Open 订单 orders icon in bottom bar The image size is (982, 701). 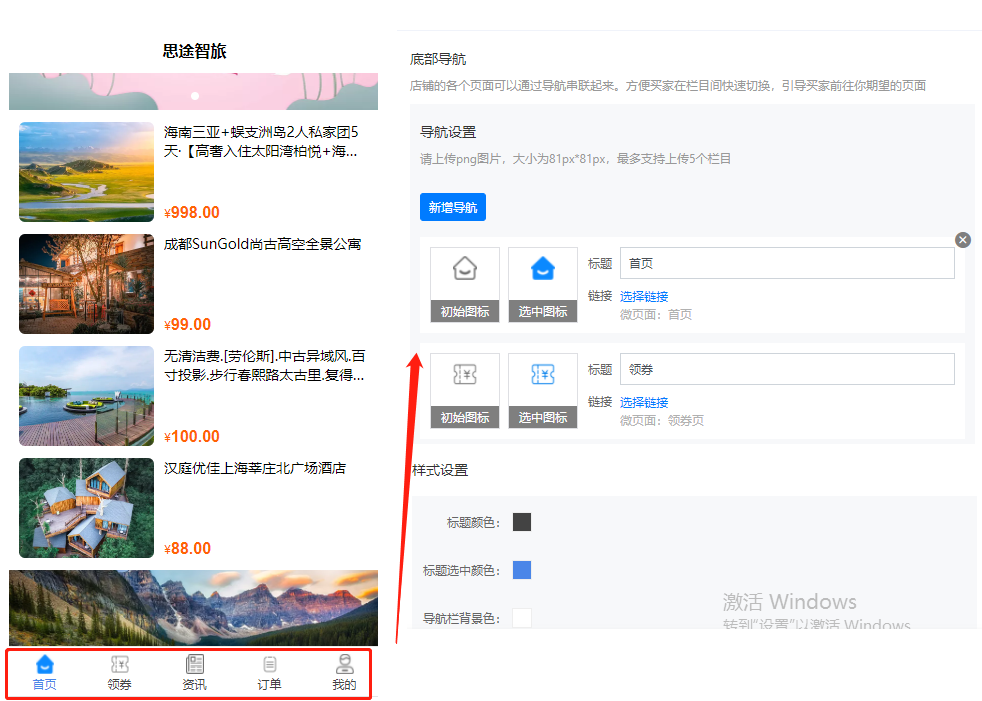pyautogui.click(x=270, y=664)
